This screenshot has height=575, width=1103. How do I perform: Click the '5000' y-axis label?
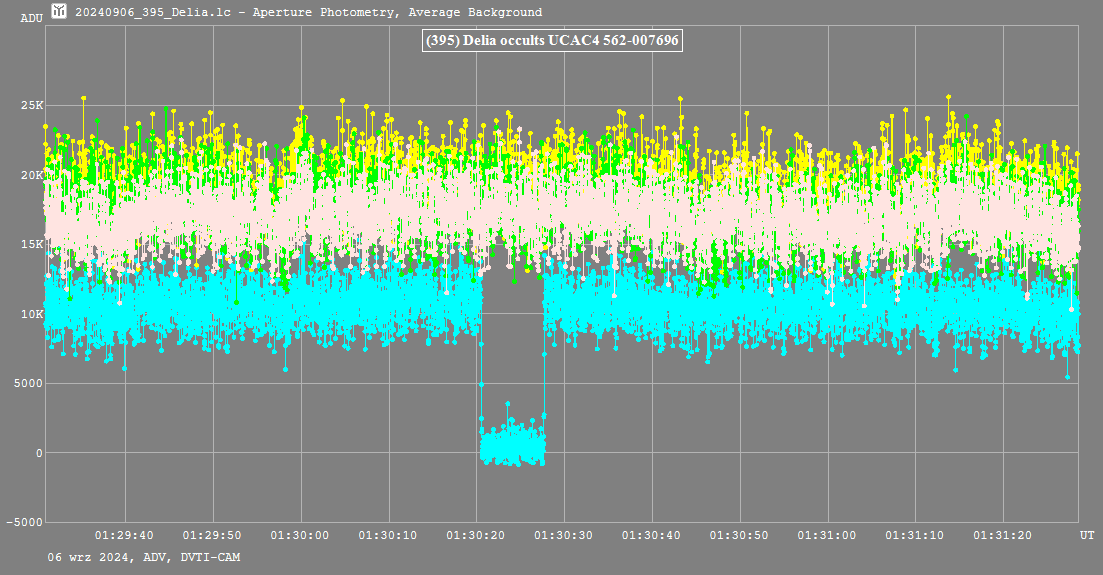pos(29,384)
